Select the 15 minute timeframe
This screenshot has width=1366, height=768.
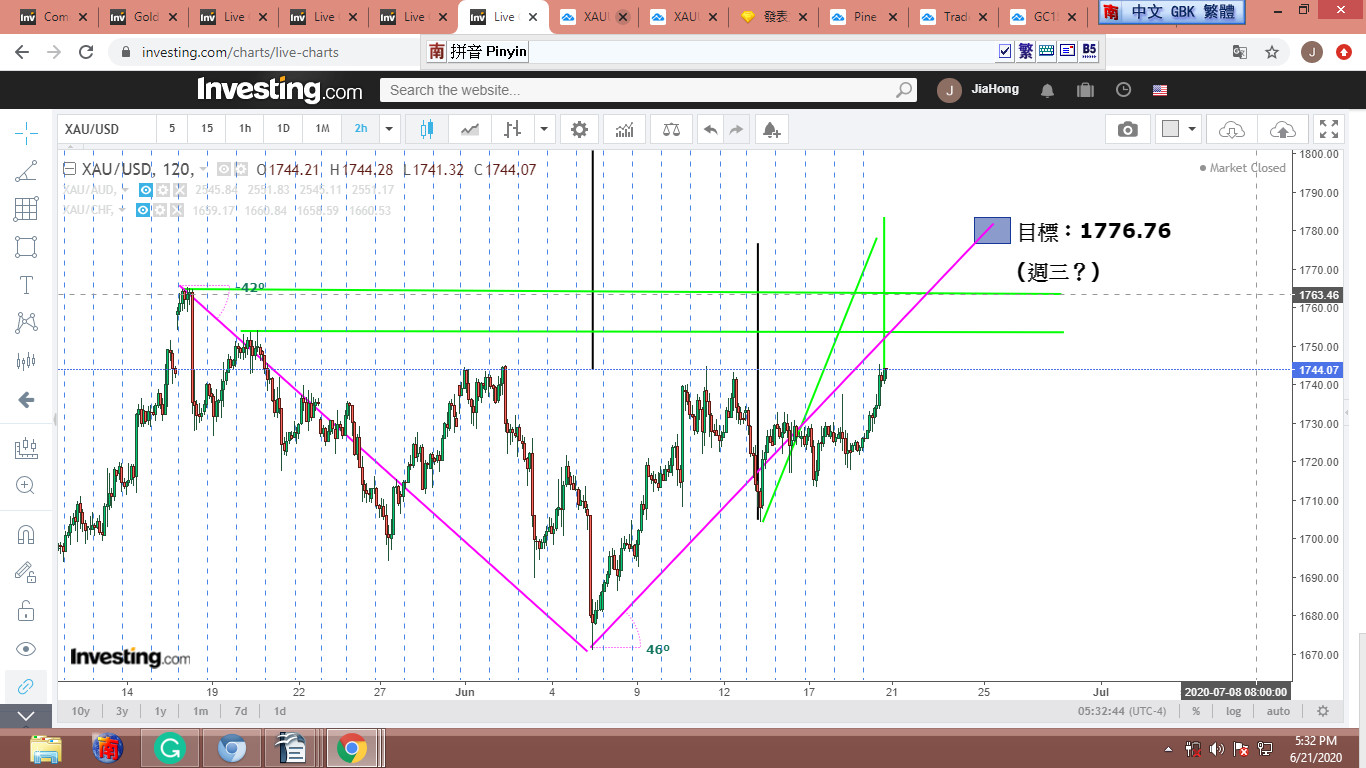pos(207,129)
